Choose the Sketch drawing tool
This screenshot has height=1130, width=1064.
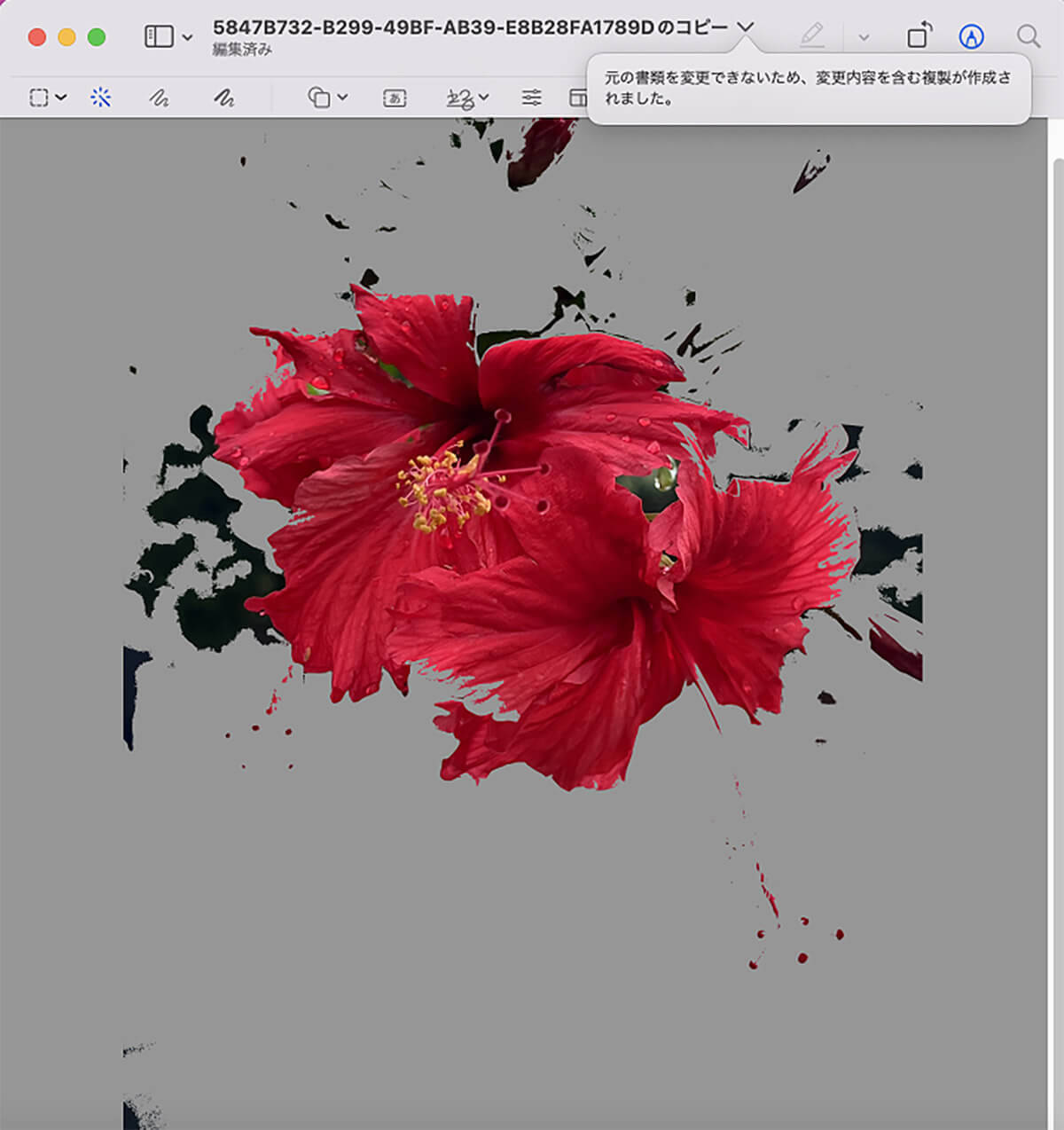(159, 98)
